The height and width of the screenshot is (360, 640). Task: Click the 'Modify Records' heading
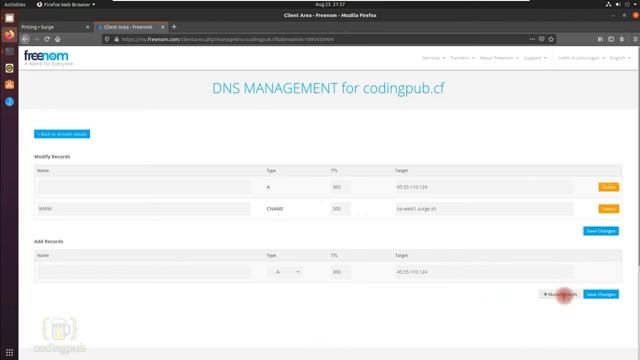coord(52,157)
